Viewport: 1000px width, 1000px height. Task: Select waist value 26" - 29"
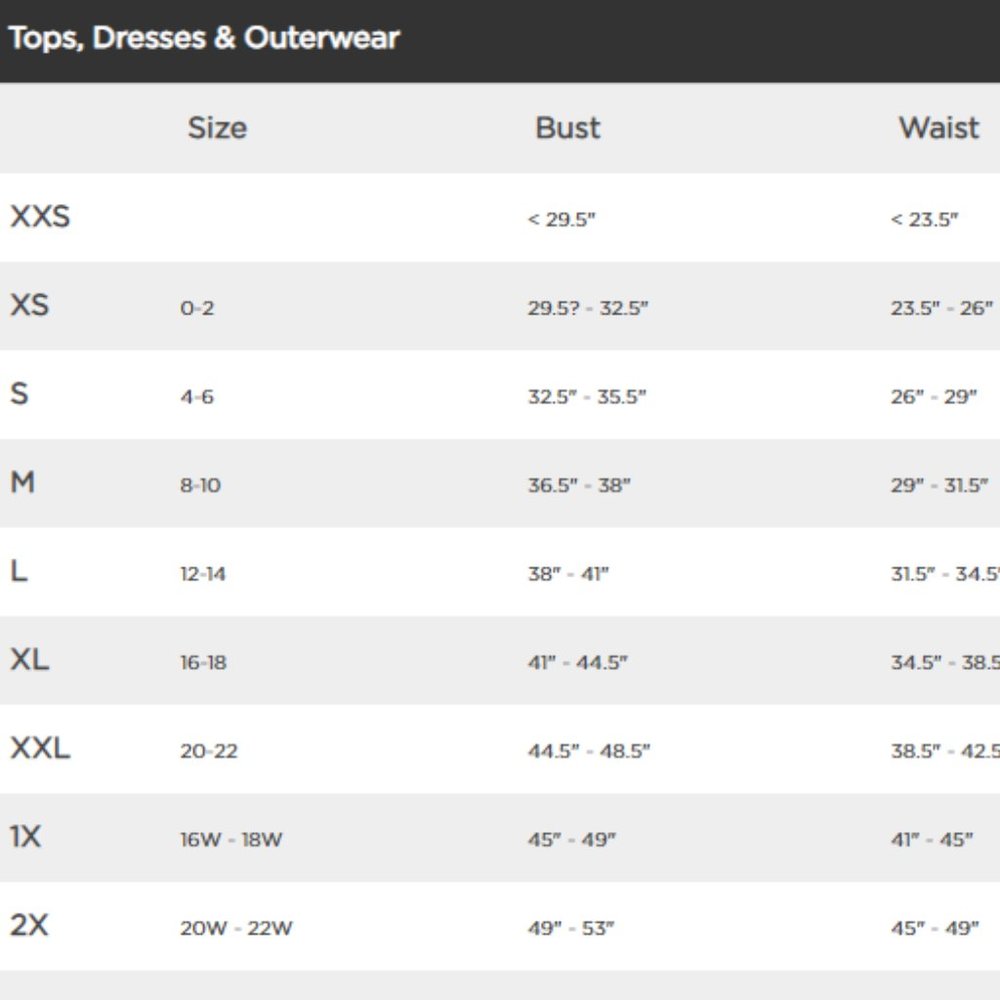934,397
